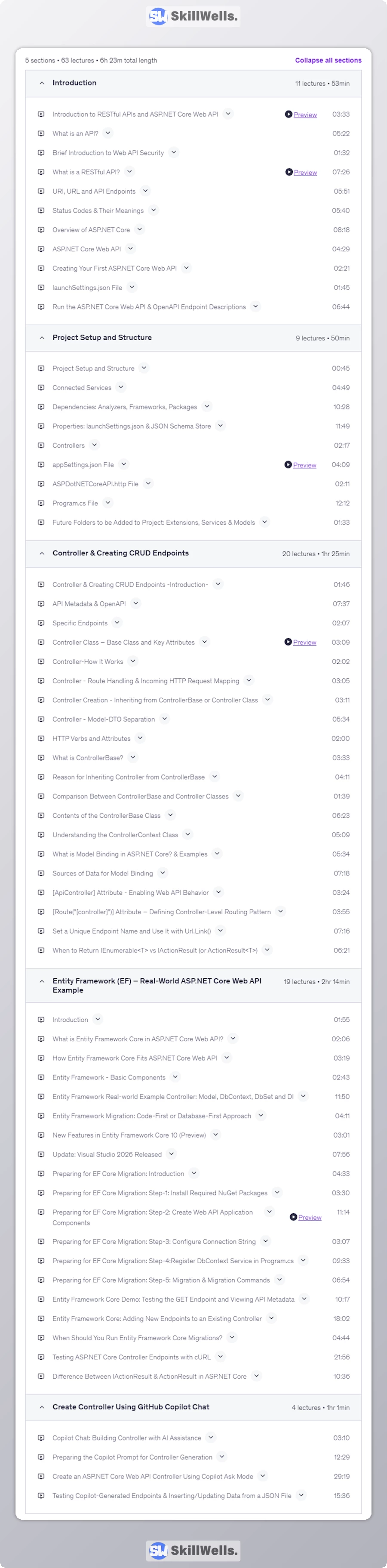Click the 5 sections 63 lectures summary text
This screenshot has width=387, height=1568.
91,60
